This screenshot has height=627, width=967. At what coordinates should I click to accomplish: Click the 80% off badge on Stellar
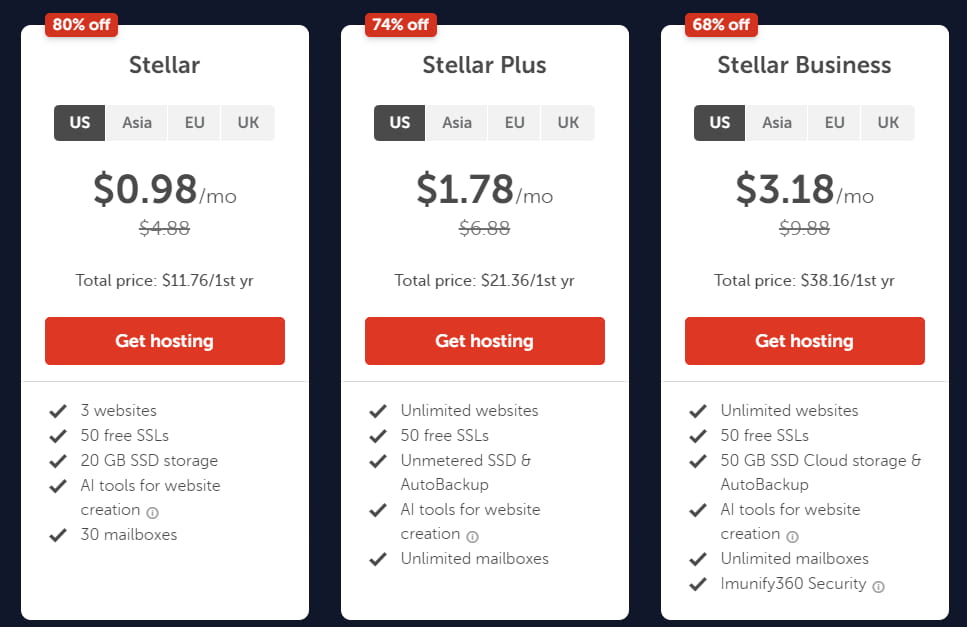[x=81, y=24]
